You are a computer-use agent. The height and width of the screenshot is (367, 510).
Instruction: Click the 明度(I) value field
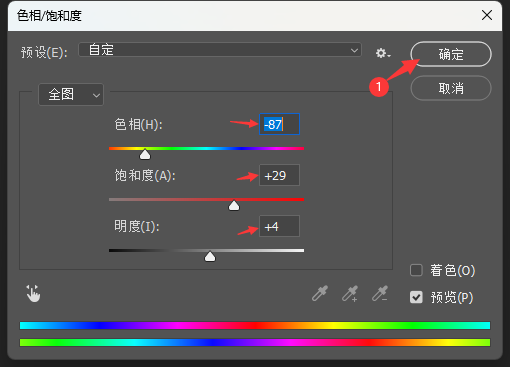pyautogui.click(x=280, y=226)
